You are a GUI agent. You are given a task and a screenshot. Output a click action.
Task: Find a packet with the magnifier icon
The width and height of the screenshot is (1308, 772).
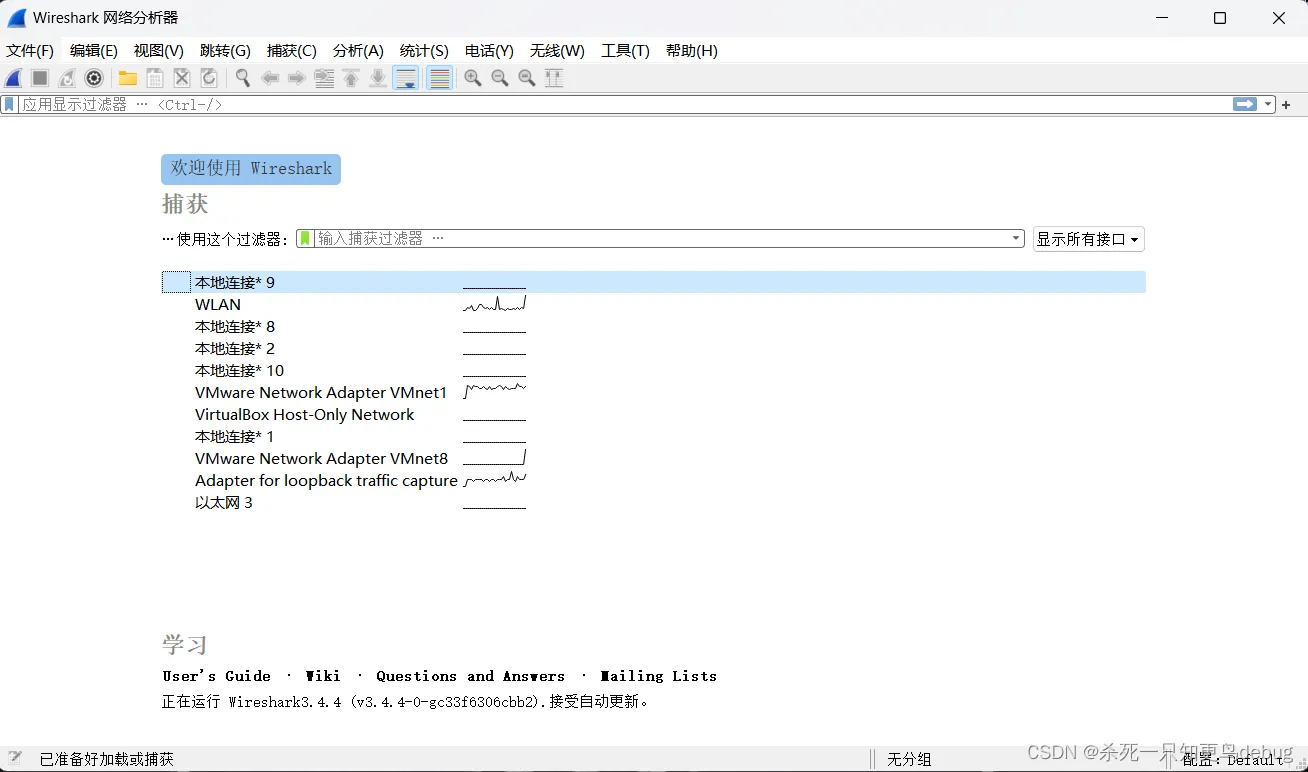click(243, 78)
